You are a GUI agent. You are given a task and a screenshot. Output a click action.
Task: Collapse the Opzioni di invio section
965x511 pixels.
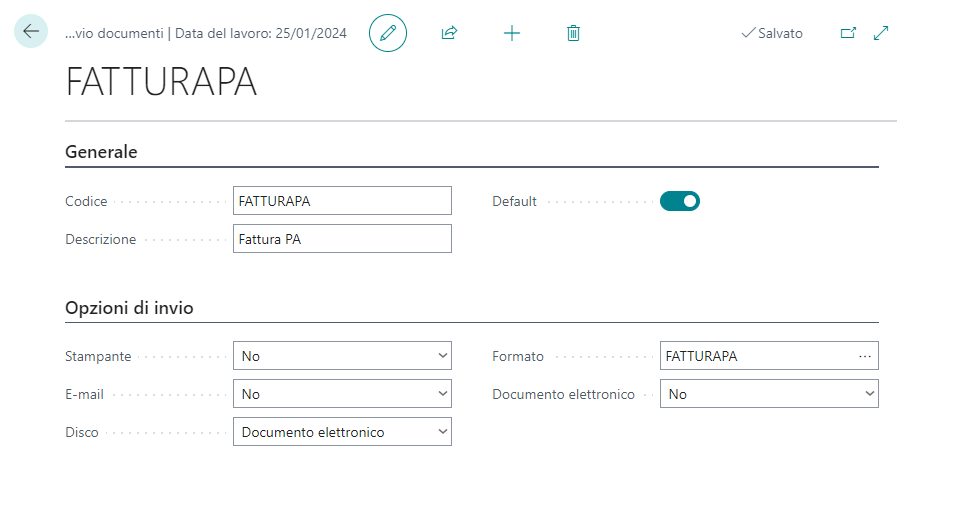pyautogui.click(x=129, y=308)
